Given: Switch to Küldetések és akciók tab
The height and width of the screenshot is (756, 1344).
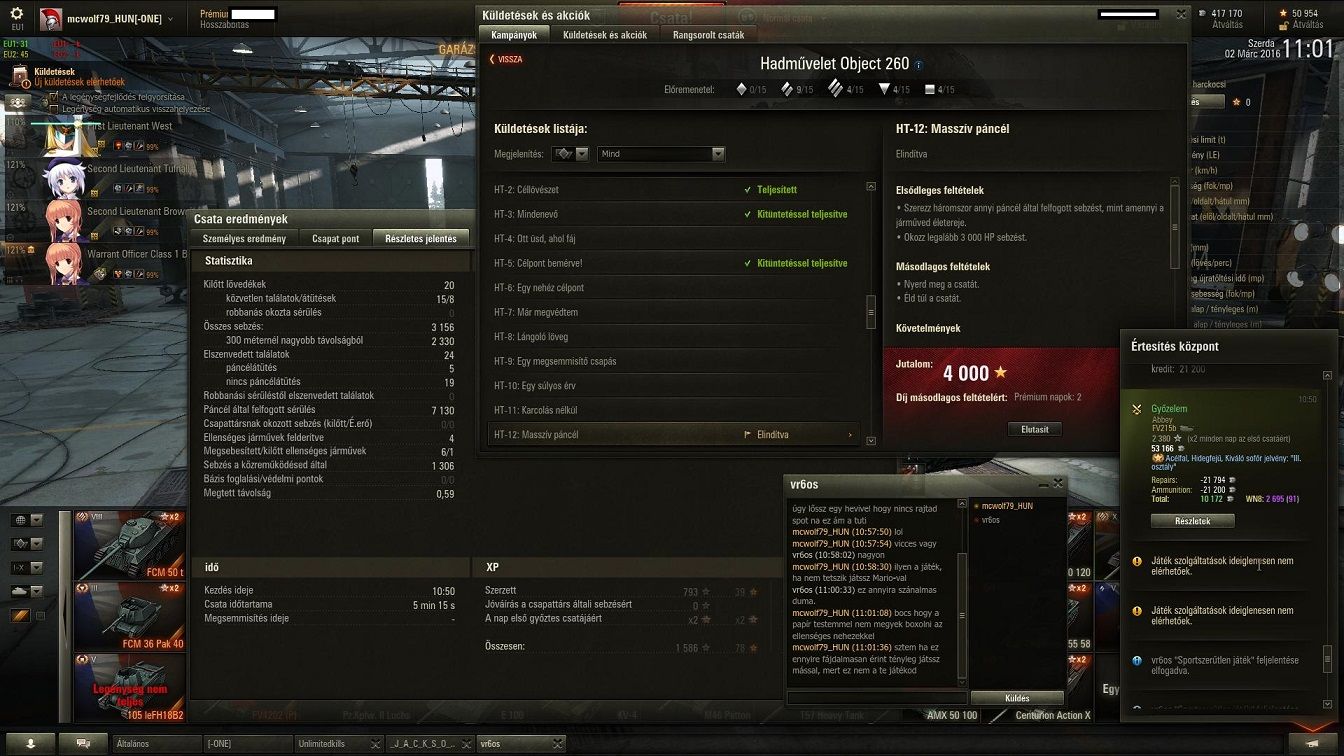Looking at the screenshot, I should click(605, 35).
